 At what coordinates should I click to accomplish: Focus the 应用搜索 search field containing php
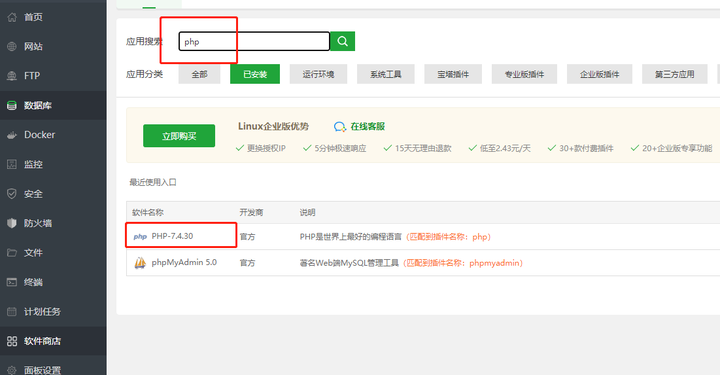[254, 41]
